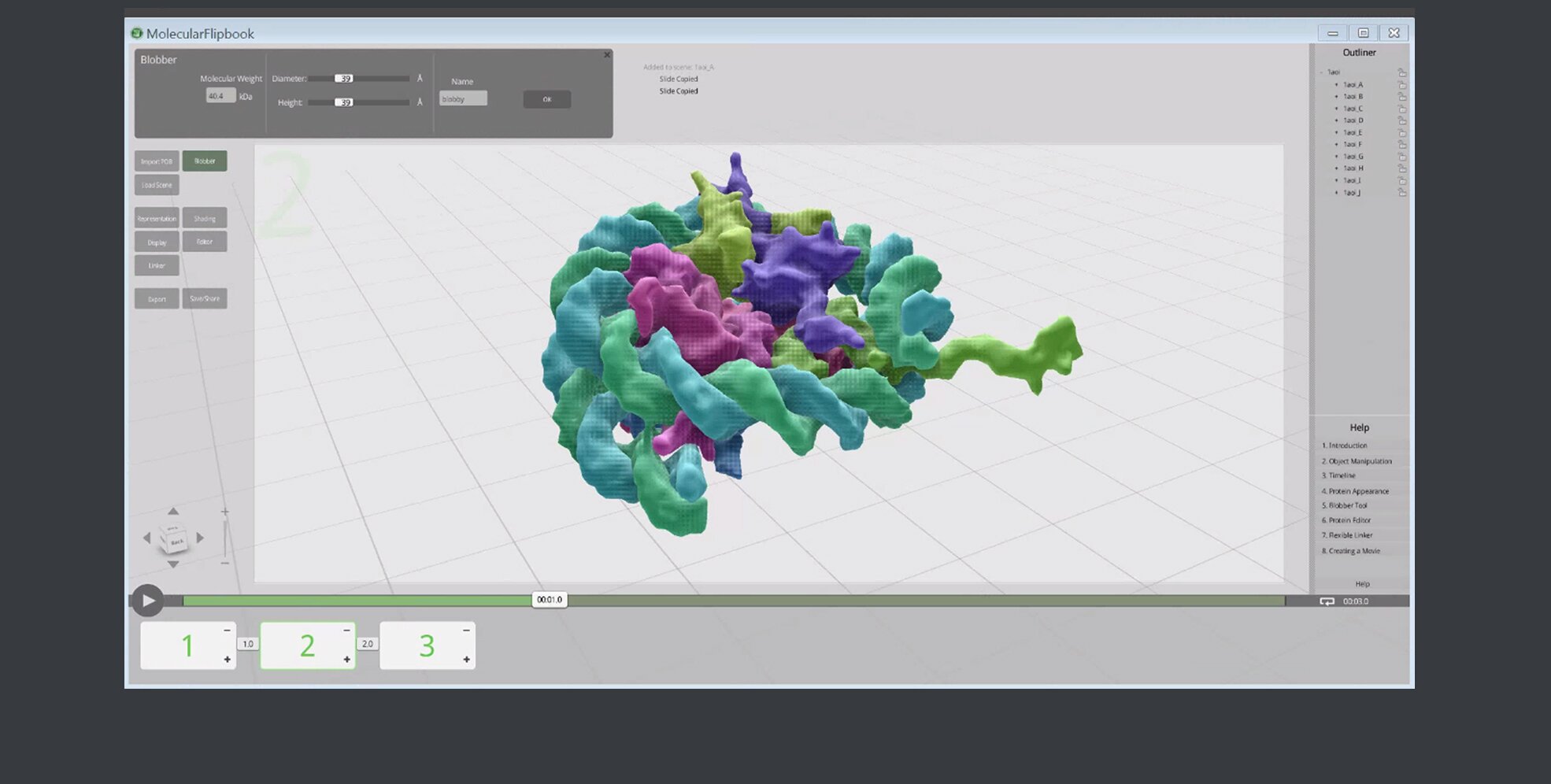Click the zoom-in plus above the zoom slider
1551x784 pixels.
pyautogui.click(x=225, y=512)
